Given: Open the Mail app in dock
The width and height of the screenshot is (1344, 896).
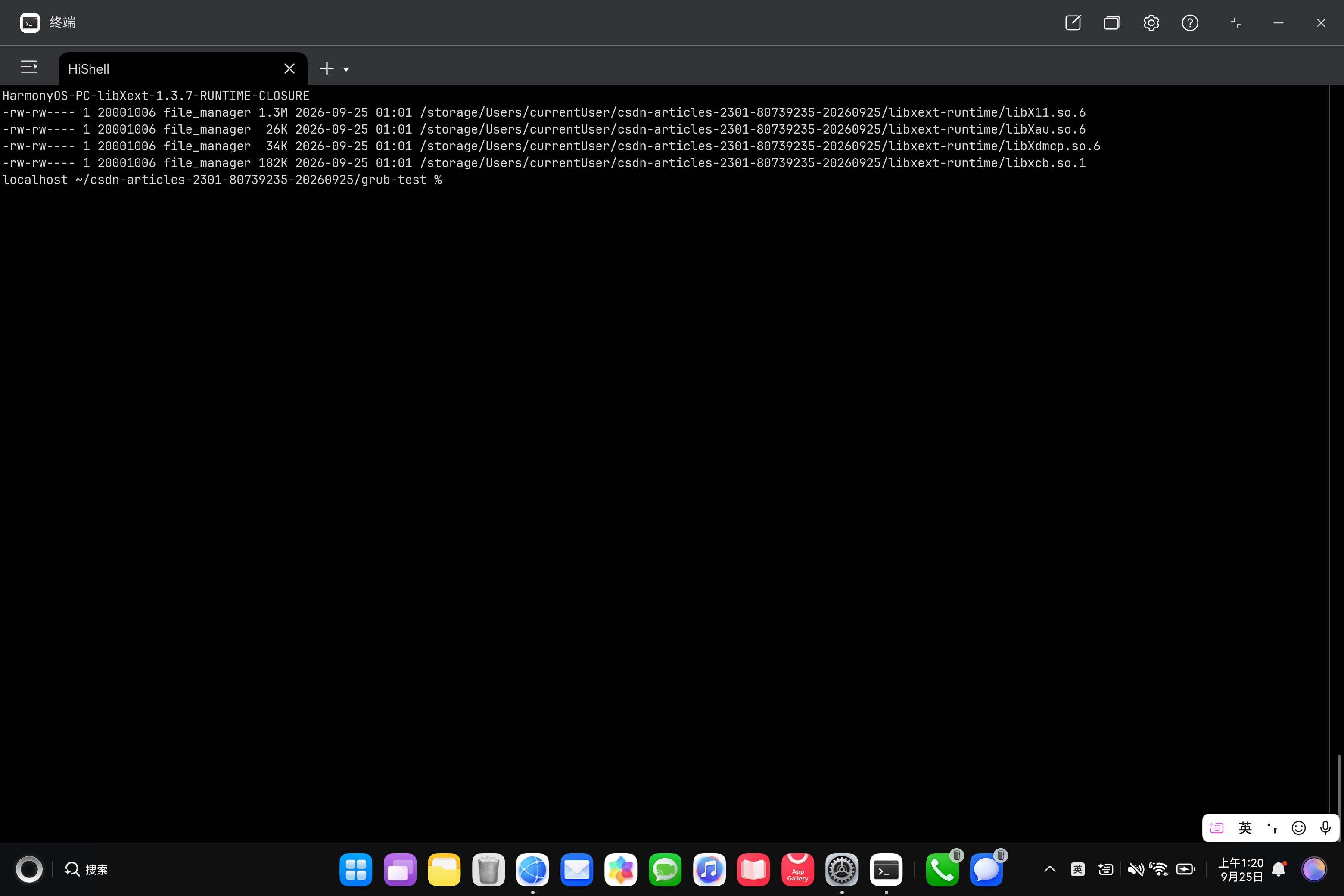Looking at the screenshot, I should [576, 869].
